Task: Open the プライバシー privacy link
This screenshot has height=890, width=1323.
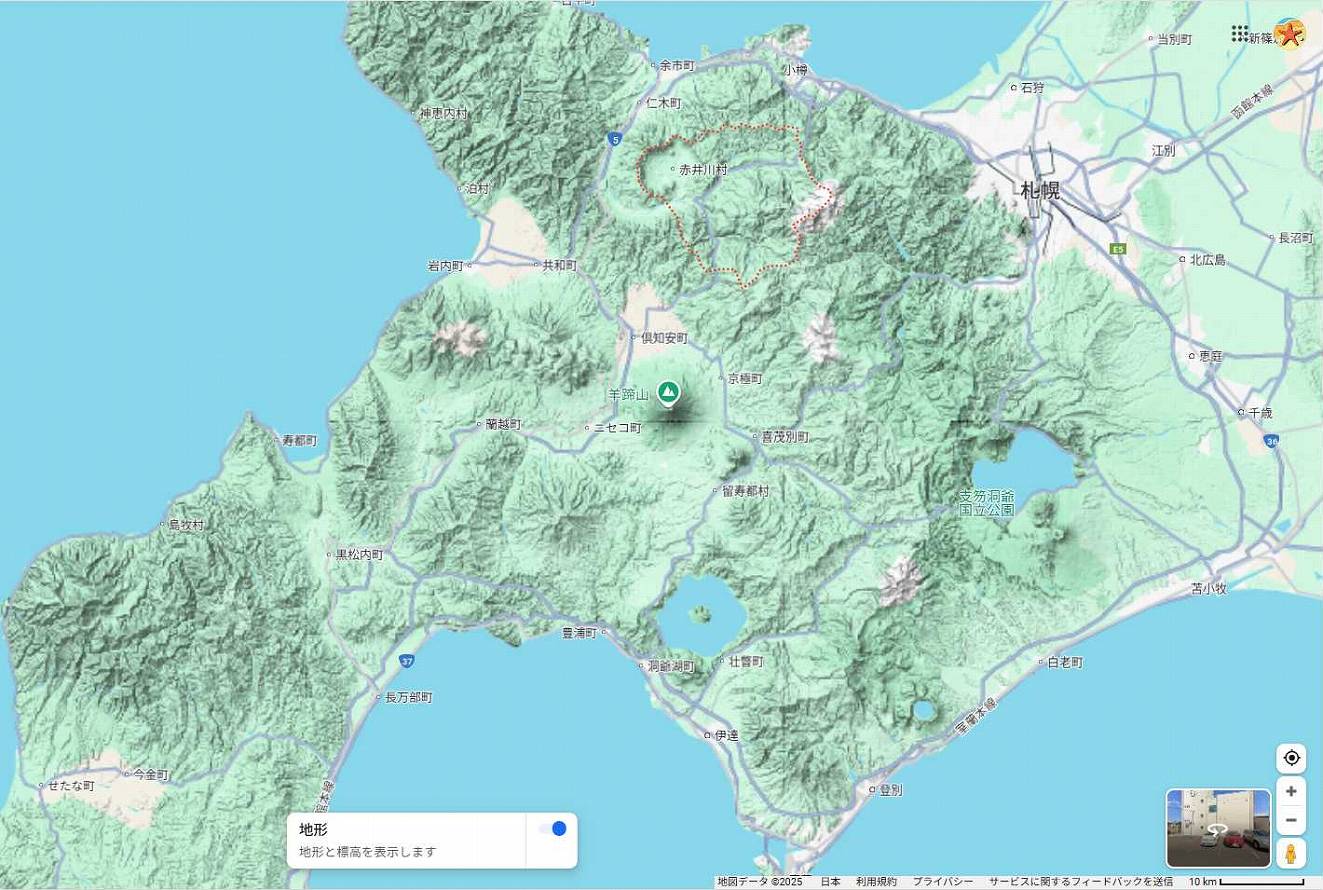Action: click(942, 882)
